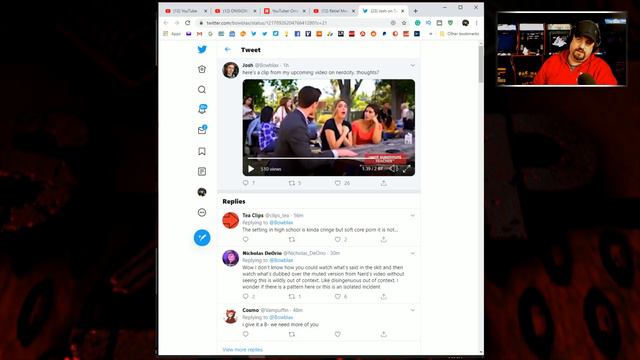The width and height of the screenshot is (640, 360).
Task: Open options chevron on Cosmo's reply
Action: pyautogui.click(x=413, y=310)
